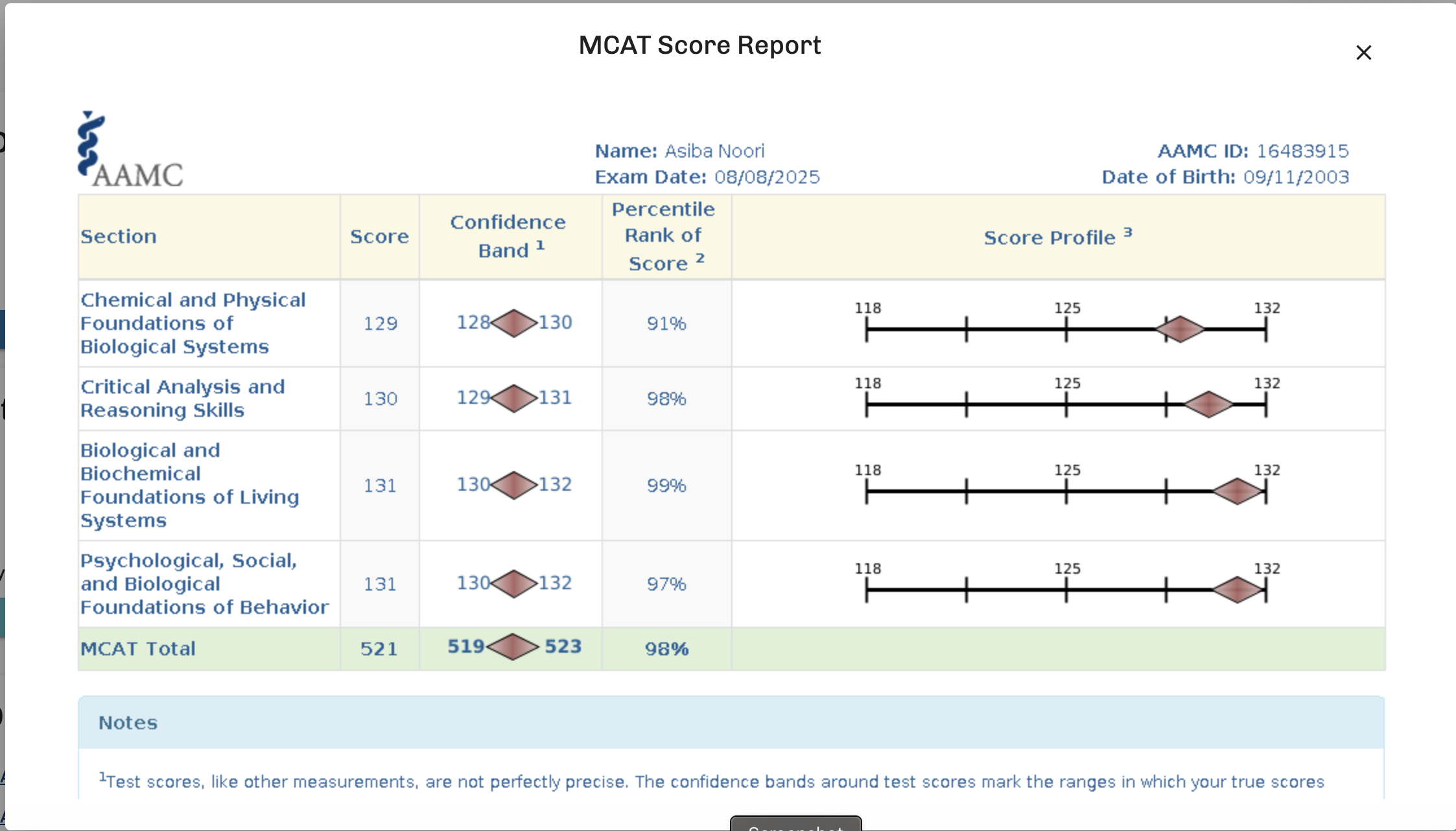Image resolution: width=1456 pixels, height=831 pixels.
Task: Click the MCAT Total row label
Action: [138, 649]
